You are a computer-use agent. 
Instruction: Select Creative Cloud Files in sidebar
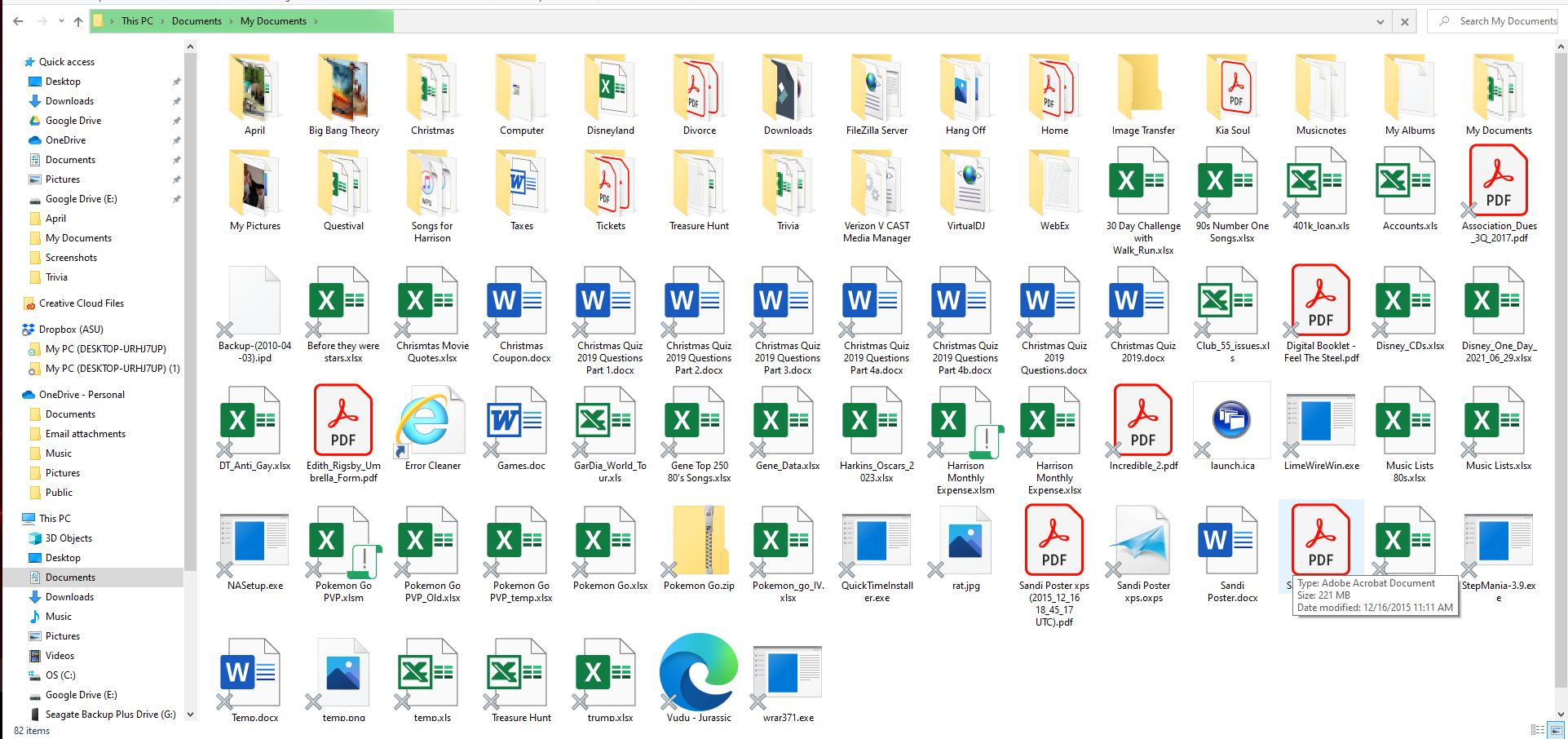point(82,303)
